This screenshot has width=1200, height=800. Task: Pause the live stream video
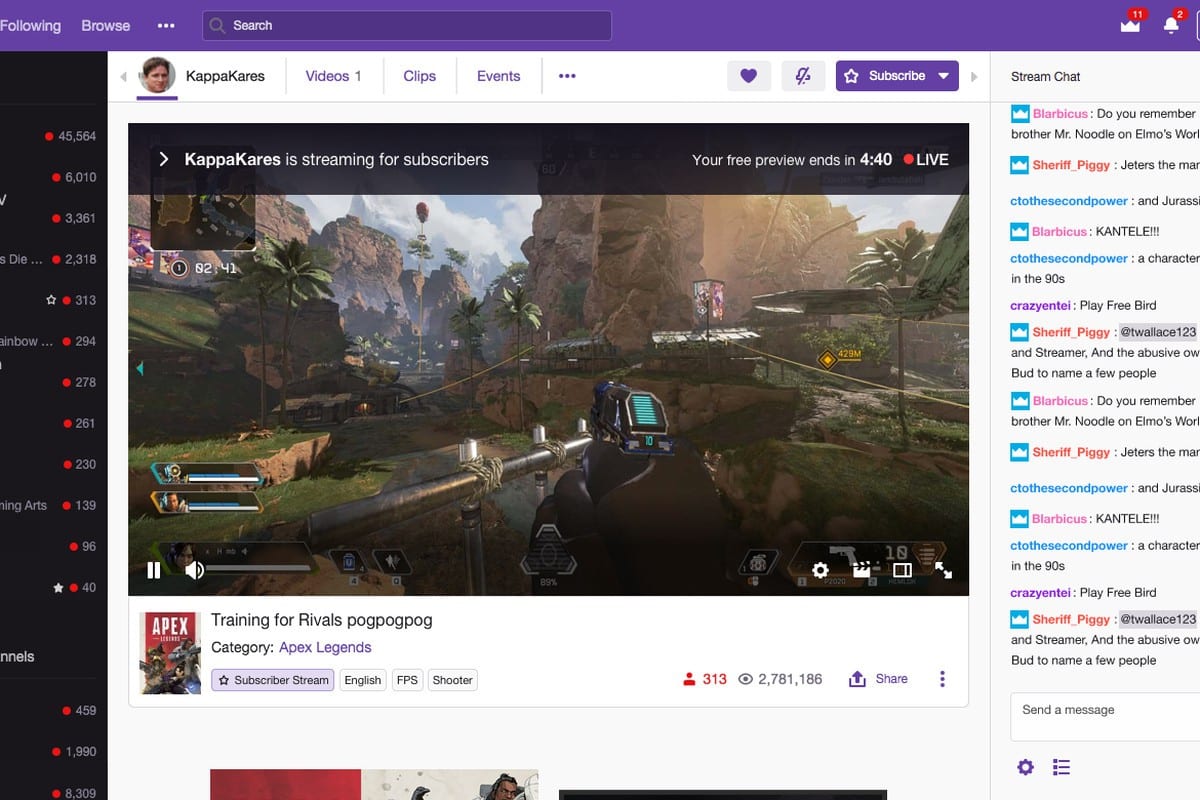click(x=154, y=570)
